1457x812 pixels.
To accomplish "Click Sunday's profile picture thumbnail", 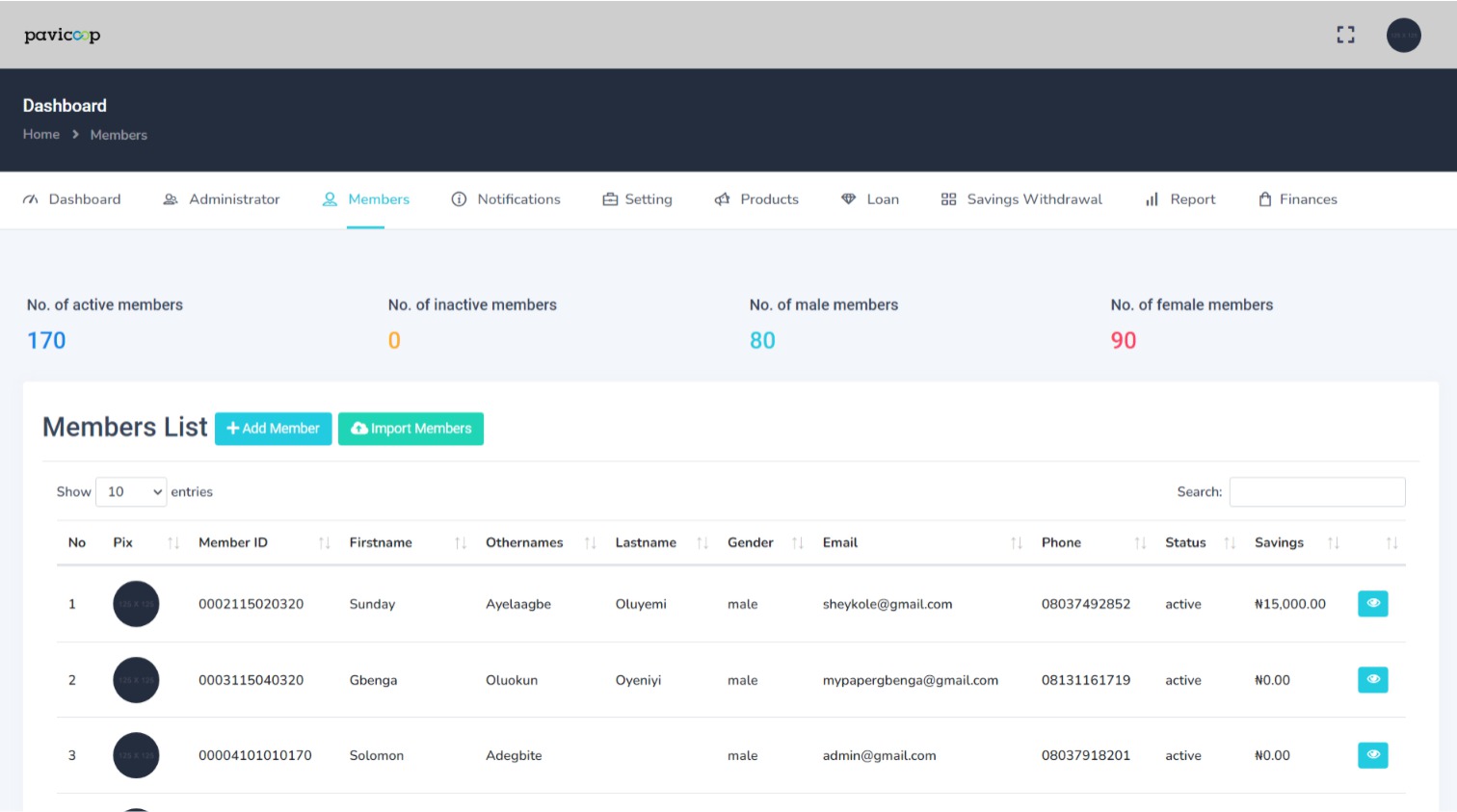I will [x=136, y=604].
